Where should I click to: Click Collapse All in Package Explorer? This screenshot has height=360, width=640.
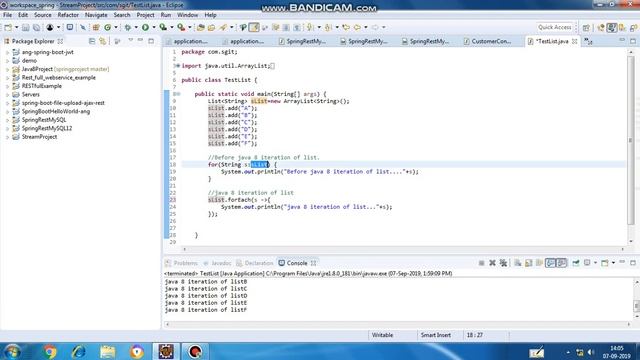pos(92,41)
